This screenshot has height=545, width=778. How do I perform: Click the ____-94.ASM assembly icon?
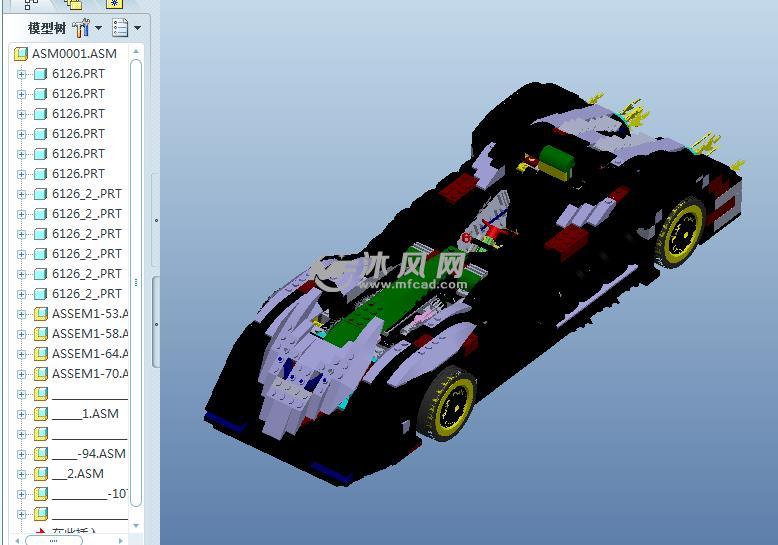click(41, 454)
